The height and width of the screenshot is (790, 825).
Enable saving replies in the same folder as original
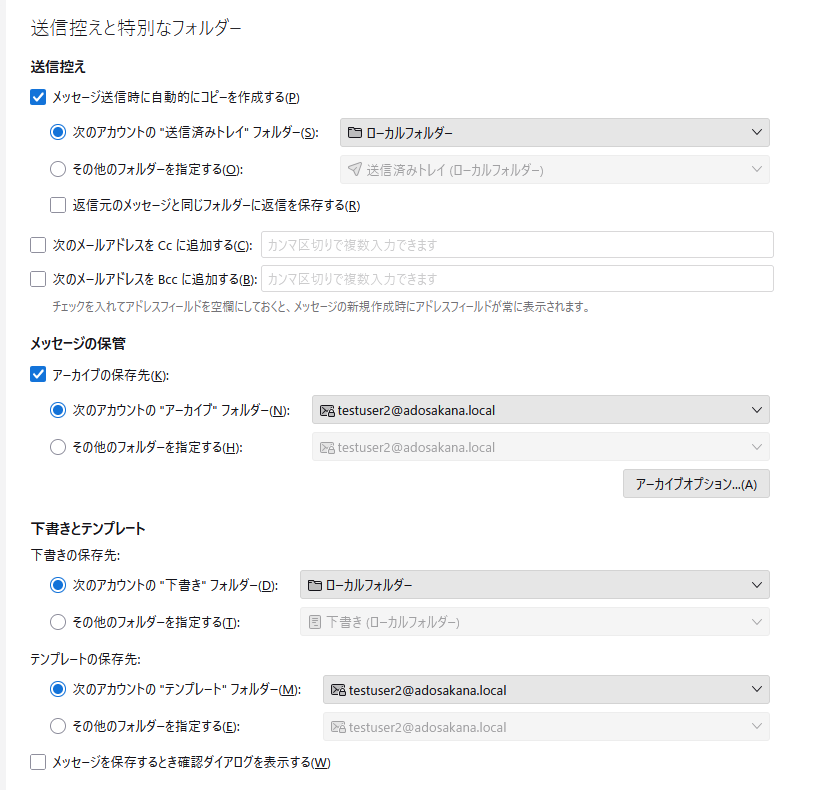[x=59, y=206]
